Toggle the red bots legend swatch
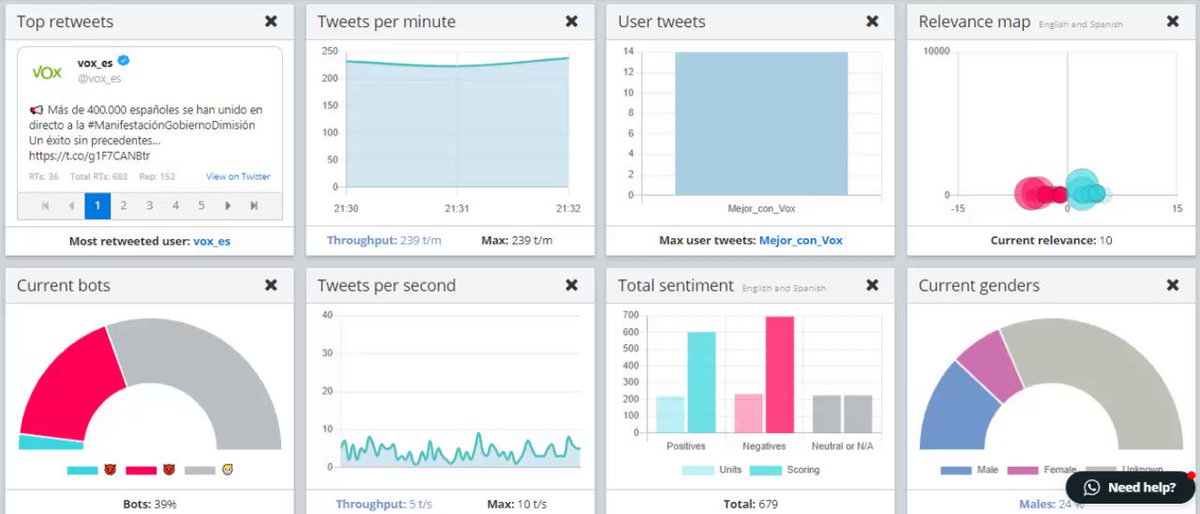The width and height of the screenshot is (1200, 514). point(141,470)
